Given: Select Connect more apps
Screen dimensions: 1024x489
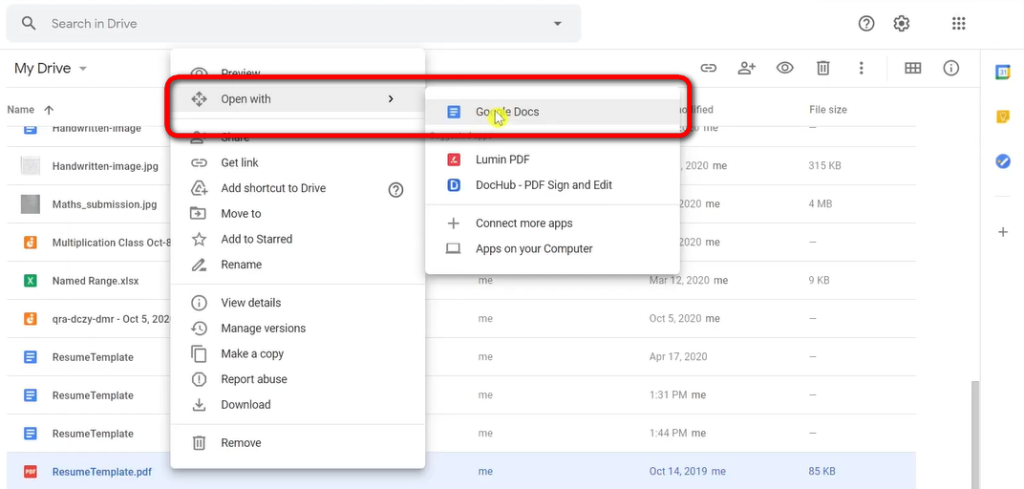Looking at the screenshot, I should (552, 223).
